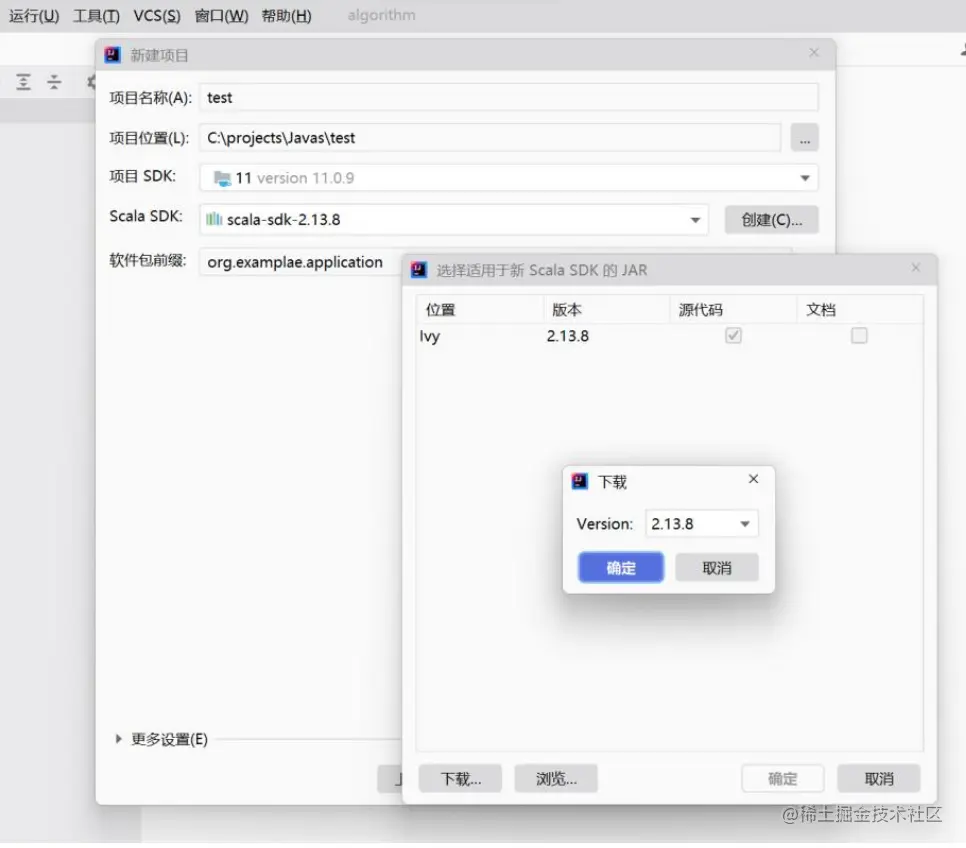Expand 更多设置(E) section

coord(118,738)
